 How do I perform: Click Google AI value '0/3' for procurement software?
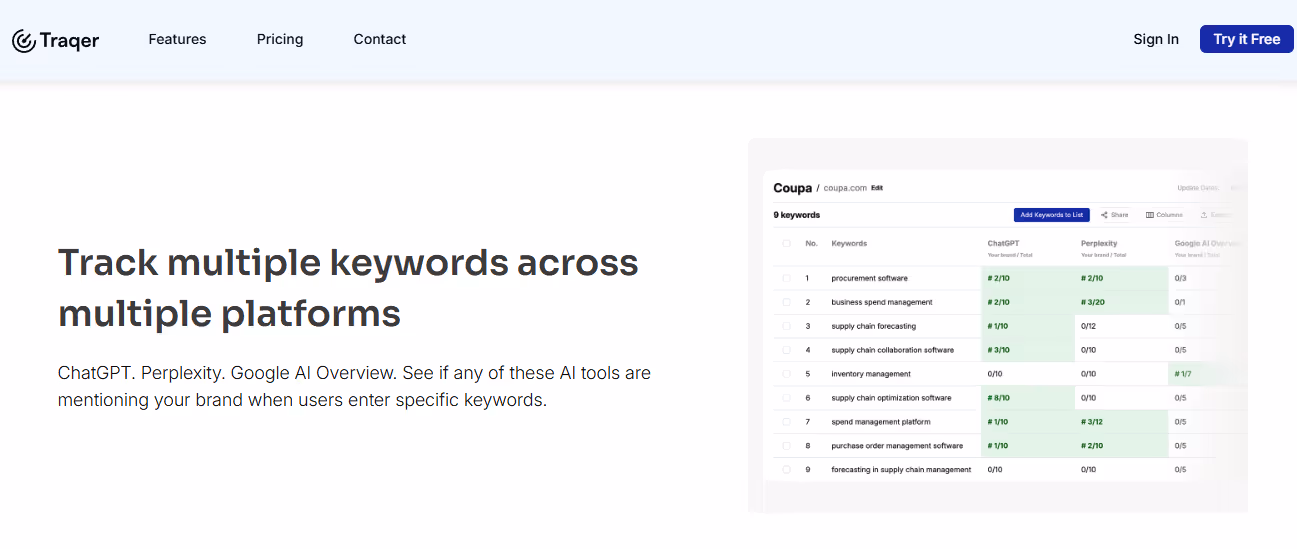click(1180, 278)
